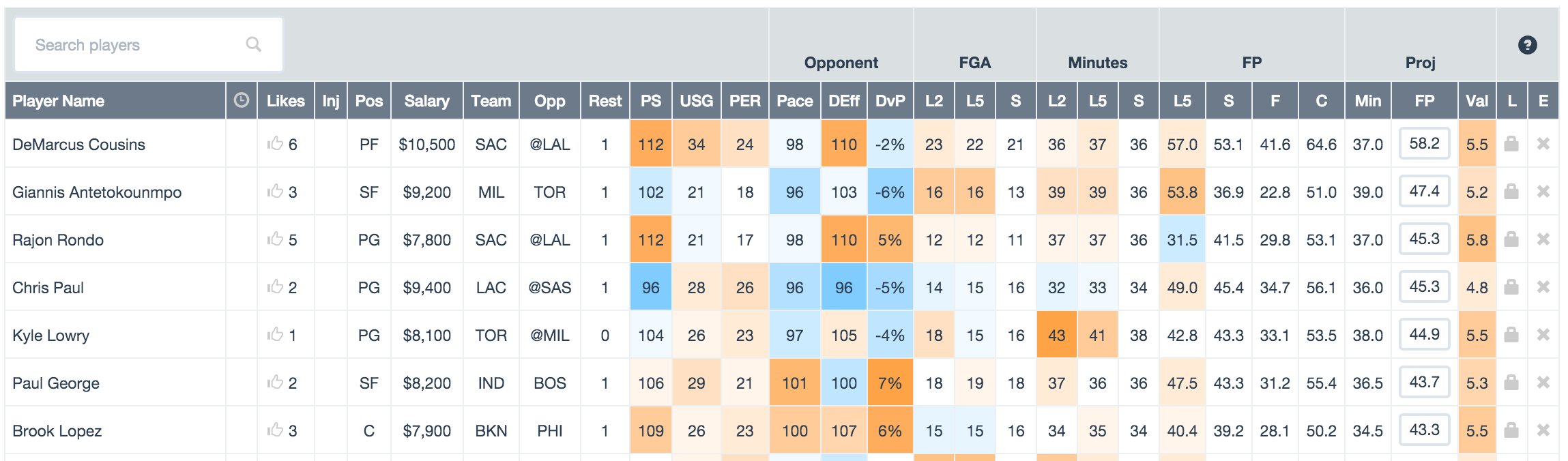Image resolution: width=1568 pixels, height=461 pixels.
Task: Sort table by Salary column
Action: click(426, 101)
